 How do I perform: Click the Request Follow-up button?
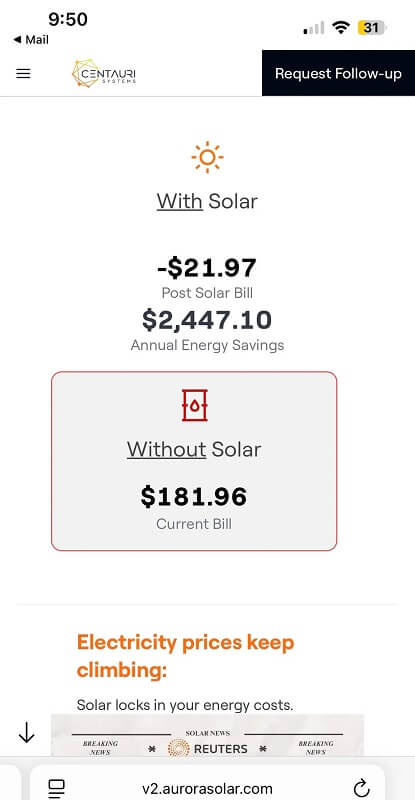338,73
